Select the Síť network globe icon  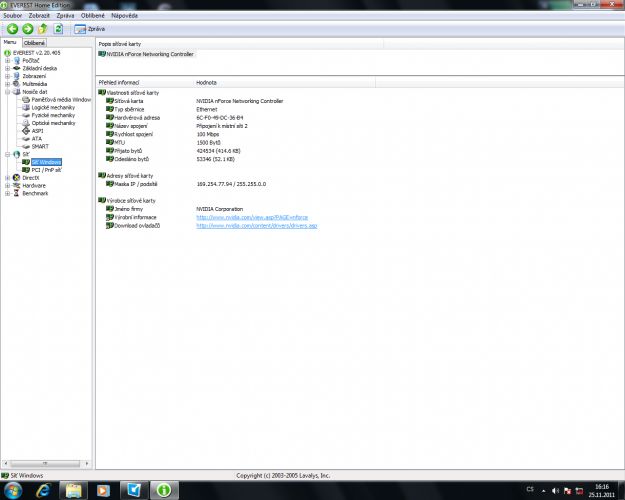pyautogui.click(x=17, y=154)
